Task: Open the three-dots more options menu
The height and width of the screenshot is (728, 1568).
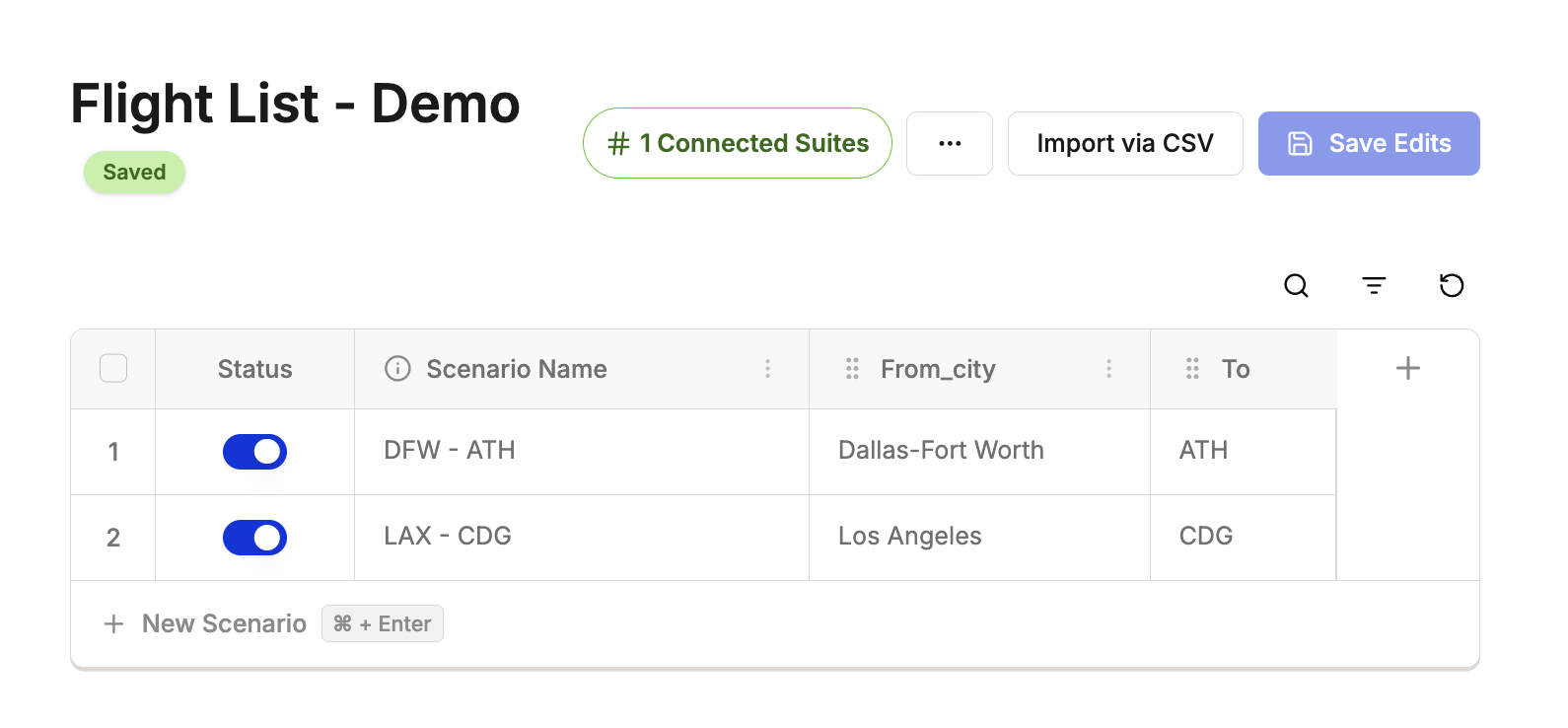Action: point(950,144)
